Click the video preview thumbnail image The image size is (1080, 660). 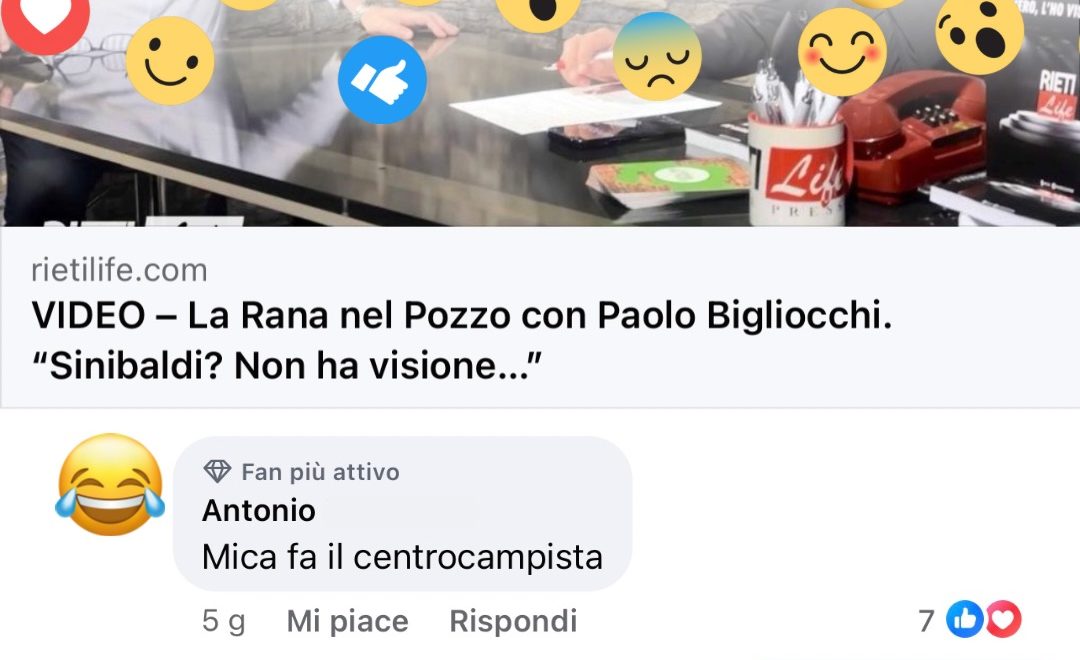(x=540, y=113)
